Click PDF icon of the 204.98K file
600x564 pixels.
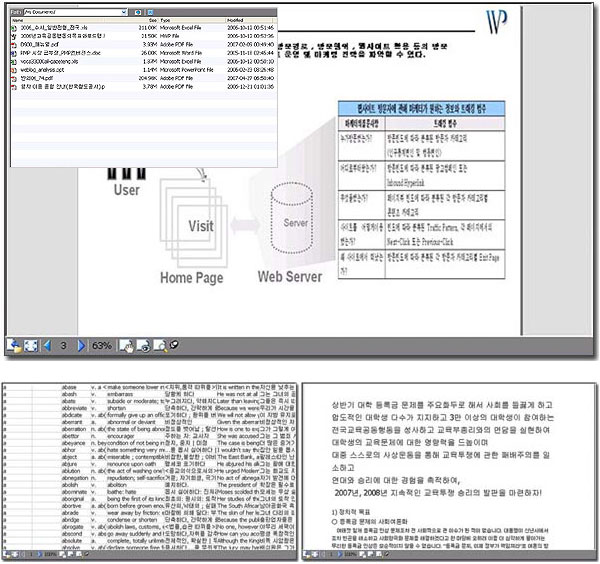[14, 78]
